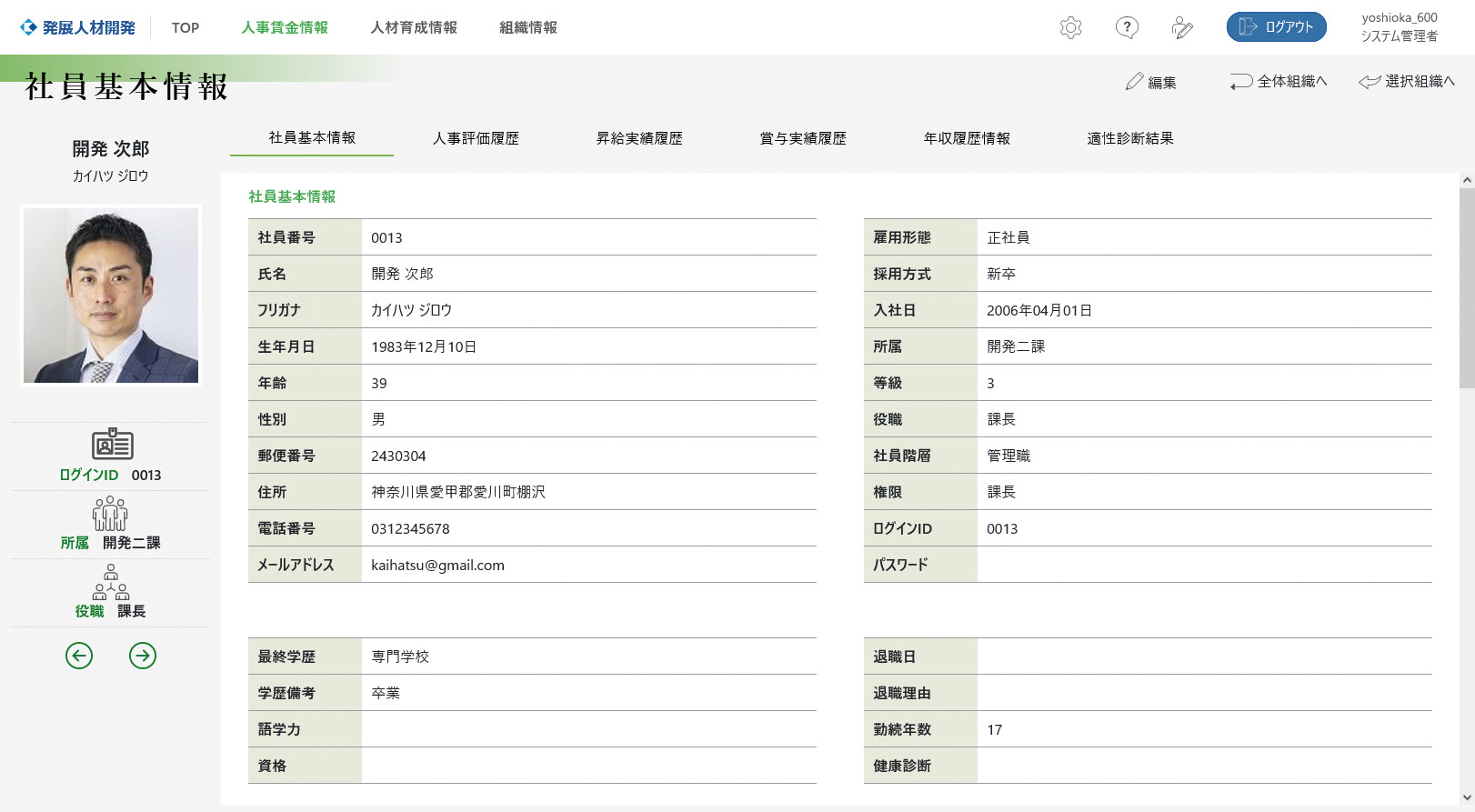The width and height of the screenshot is (1475, 812).
Task: Go to next employee with right arrow
Action: [143, 655]
